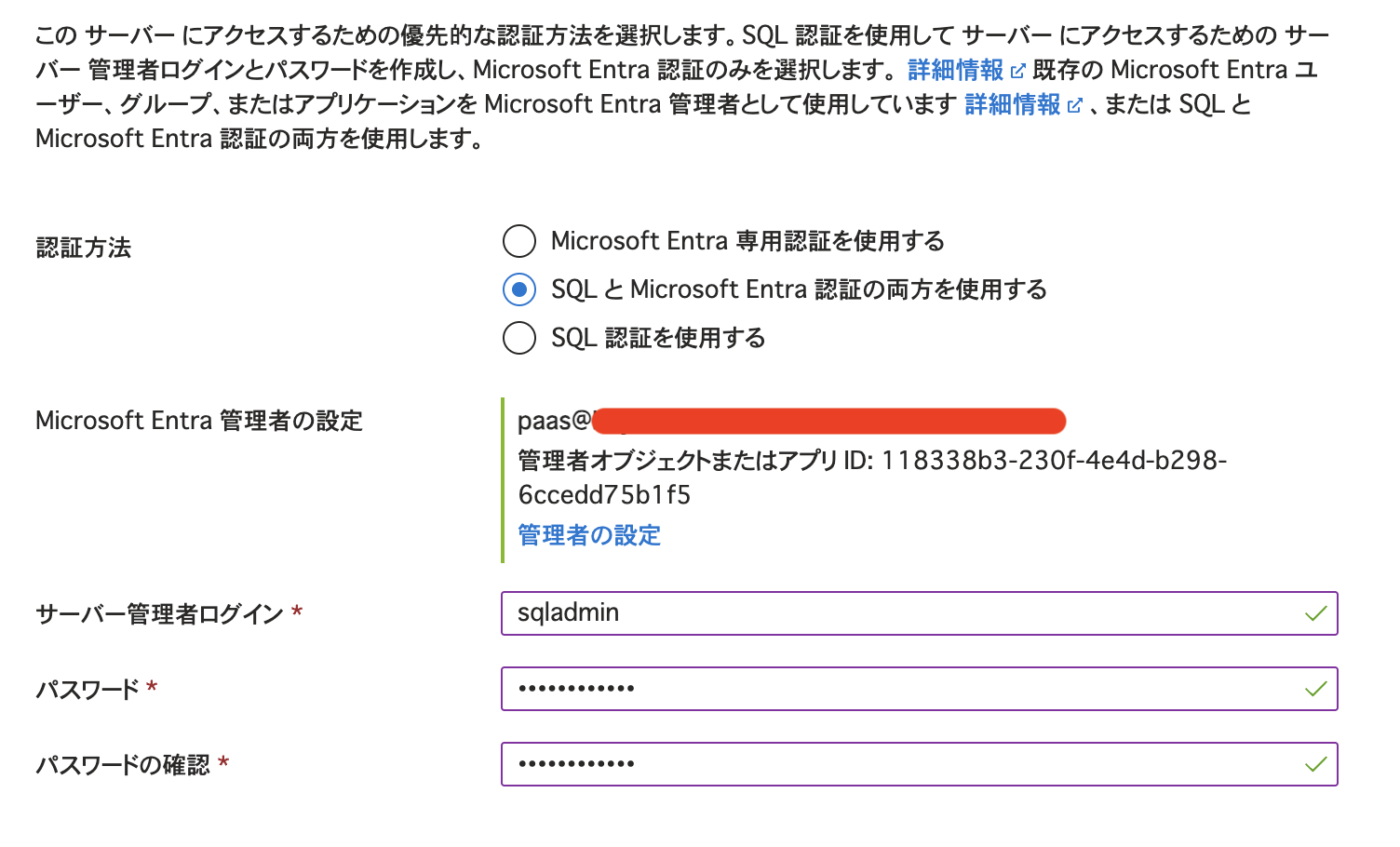Open the first 詳細情報 link

coord(955,69)
